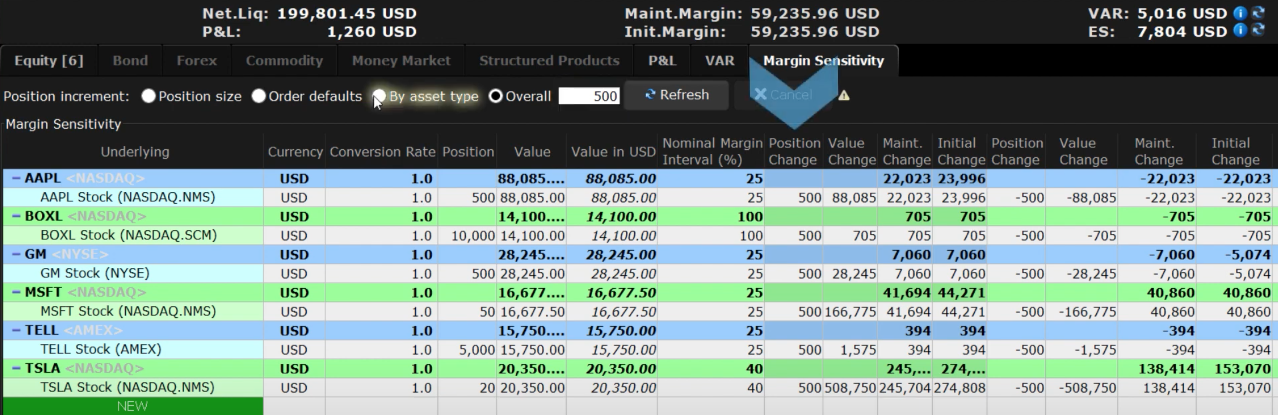Open the info icon next to ES
Image resolution: width=1278 pixels, height=415 pixels.
pos(1239,31)
